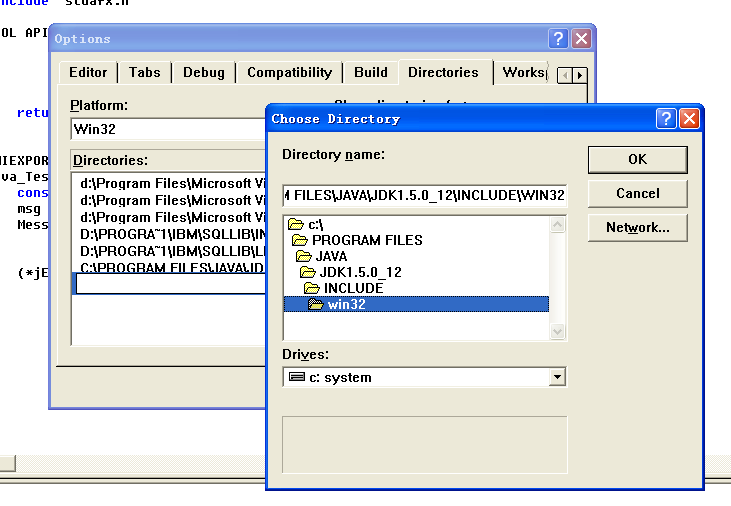Switch to the Tabs tab
Image resolution: width=731 pixels, height=506 pixels.
[x=145, y=72]
